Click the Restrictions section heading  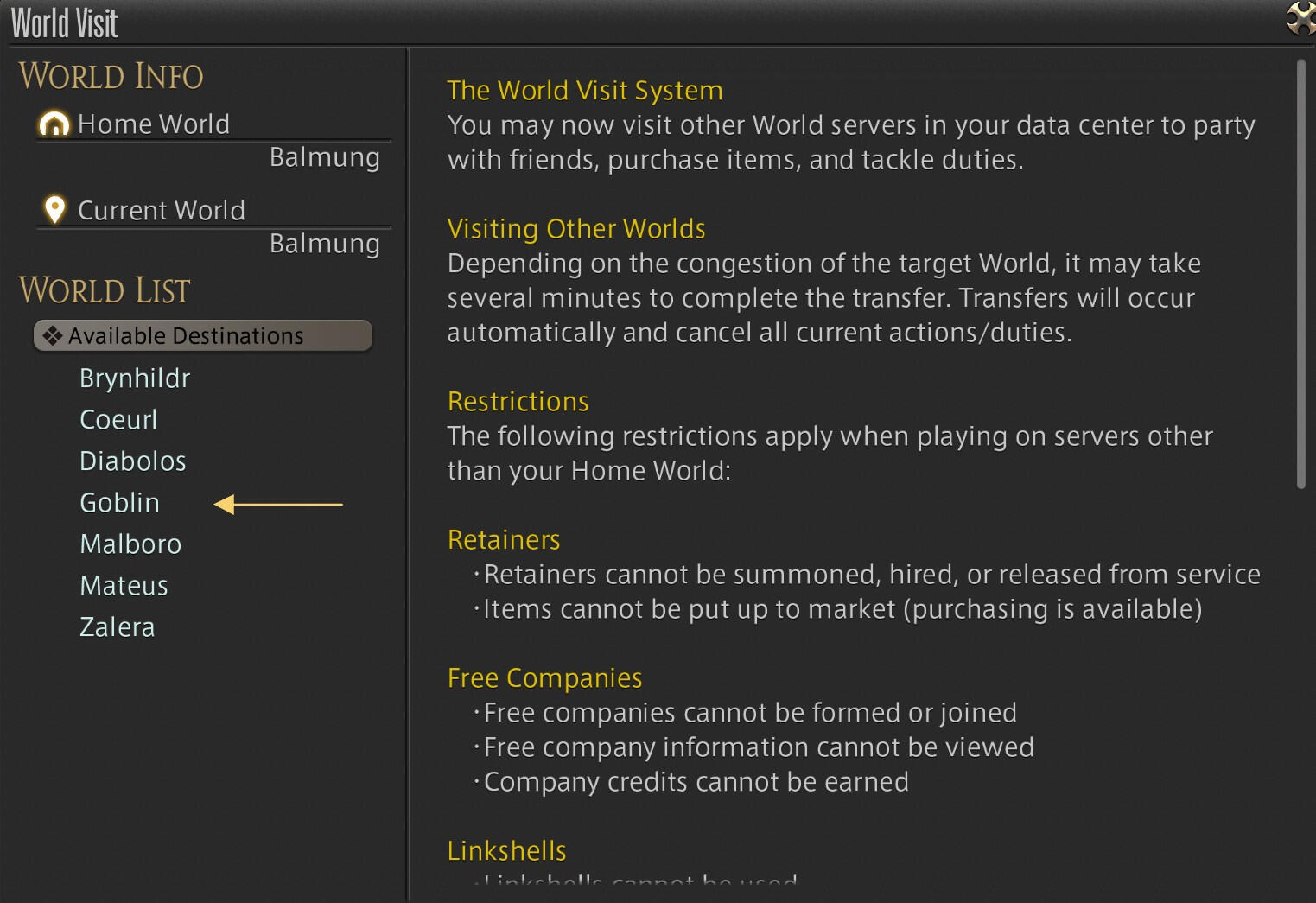tap(518, 402)
